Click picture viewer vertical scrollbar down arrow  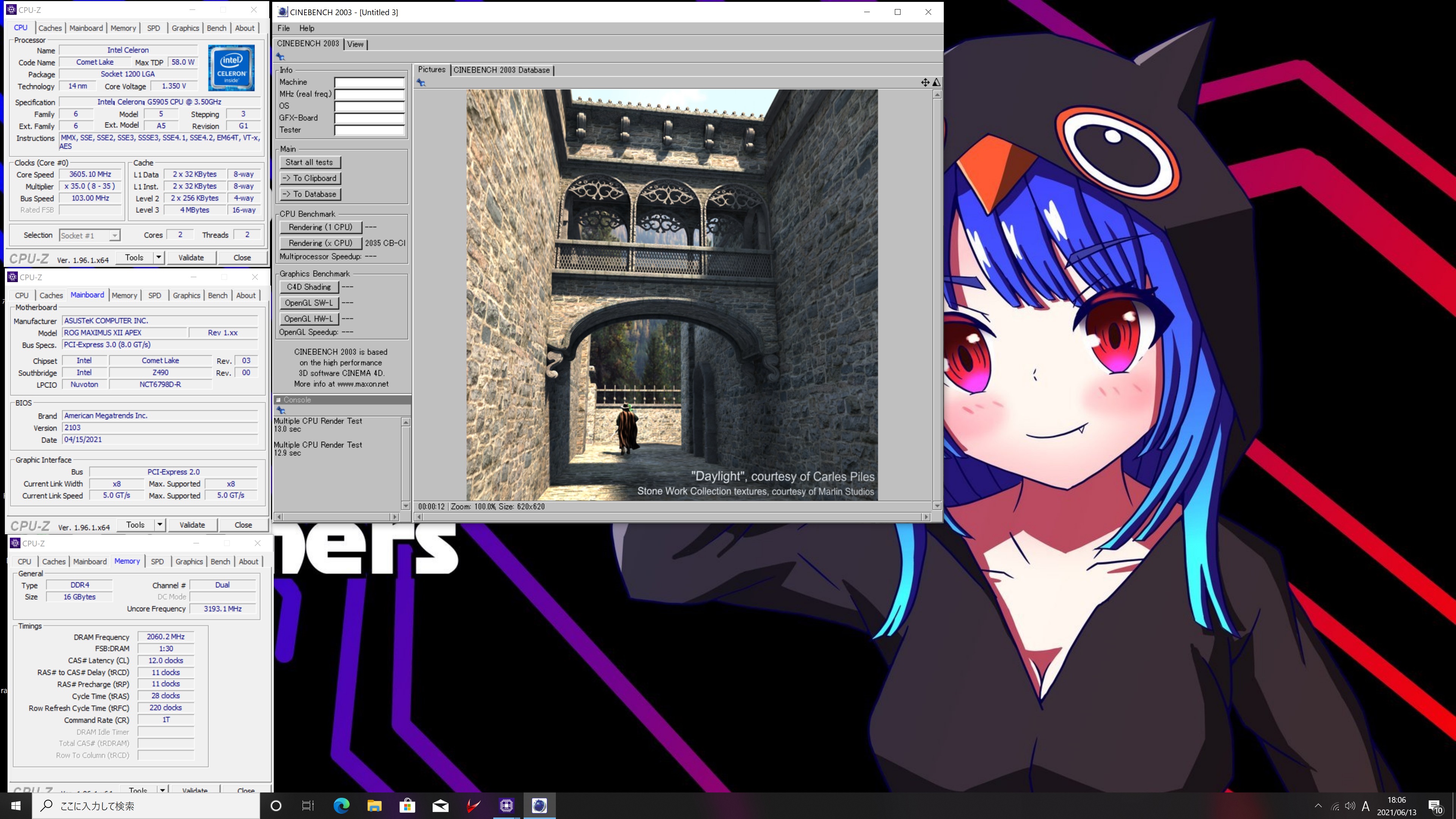[x=937, y=506]
